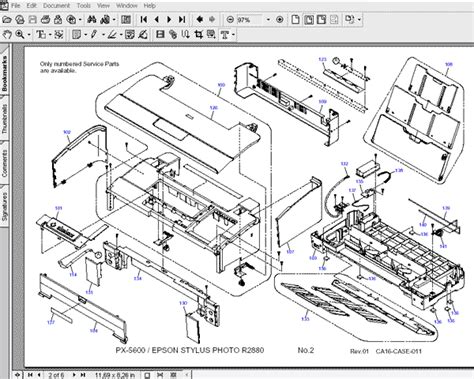Switch to the Thumbnails side tab
Image resolution: width=474 pixels, height=379 pixels.
click(4, 118)
